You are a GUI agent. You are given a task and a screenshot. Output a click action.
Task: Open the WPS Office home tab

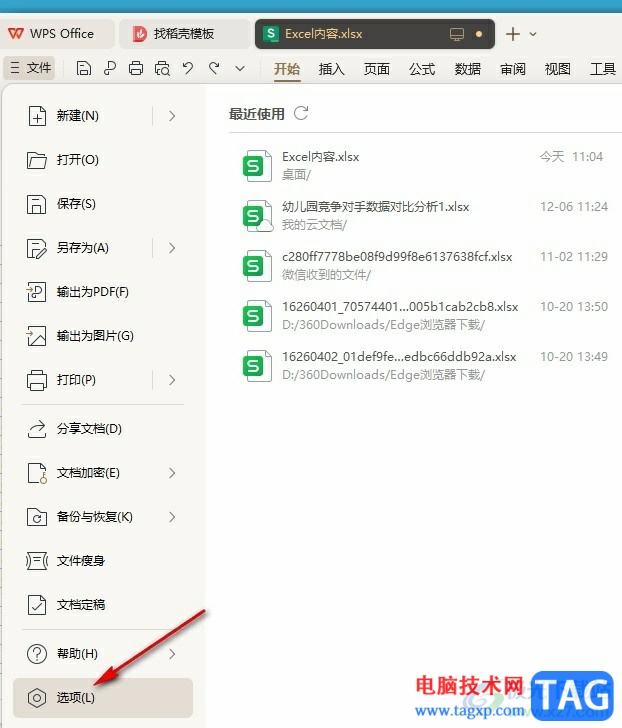[x=57, y=34]
